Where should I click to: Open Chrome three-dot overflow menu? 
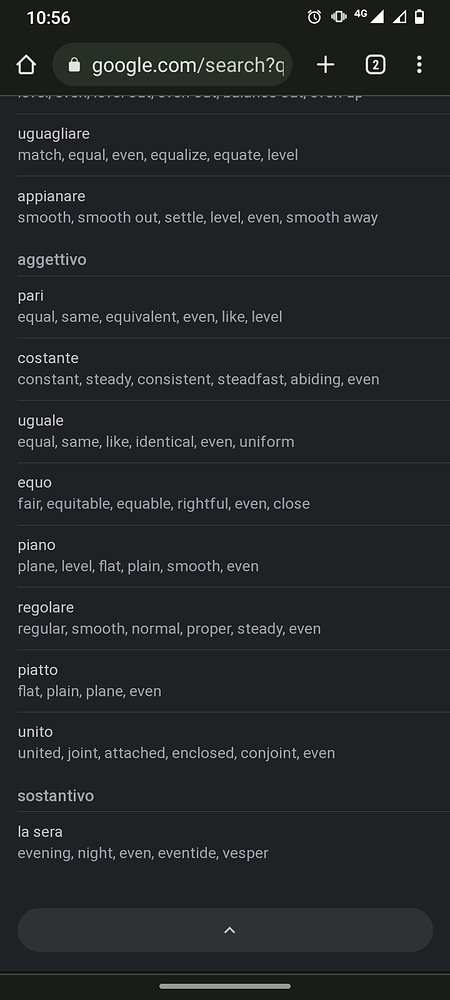pyautogui.click(x=419, y=64)
